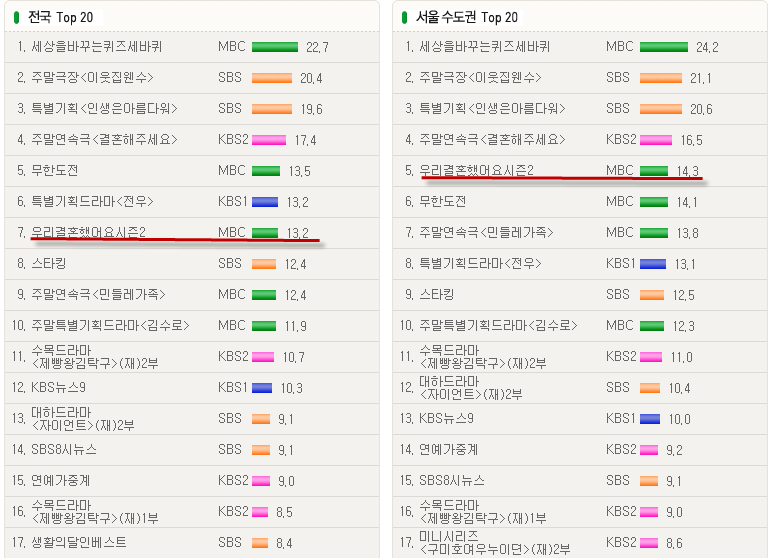Click SBS8시뉴스 in the 전국 list
Viewport: 773px width, 558px height.
64,450
